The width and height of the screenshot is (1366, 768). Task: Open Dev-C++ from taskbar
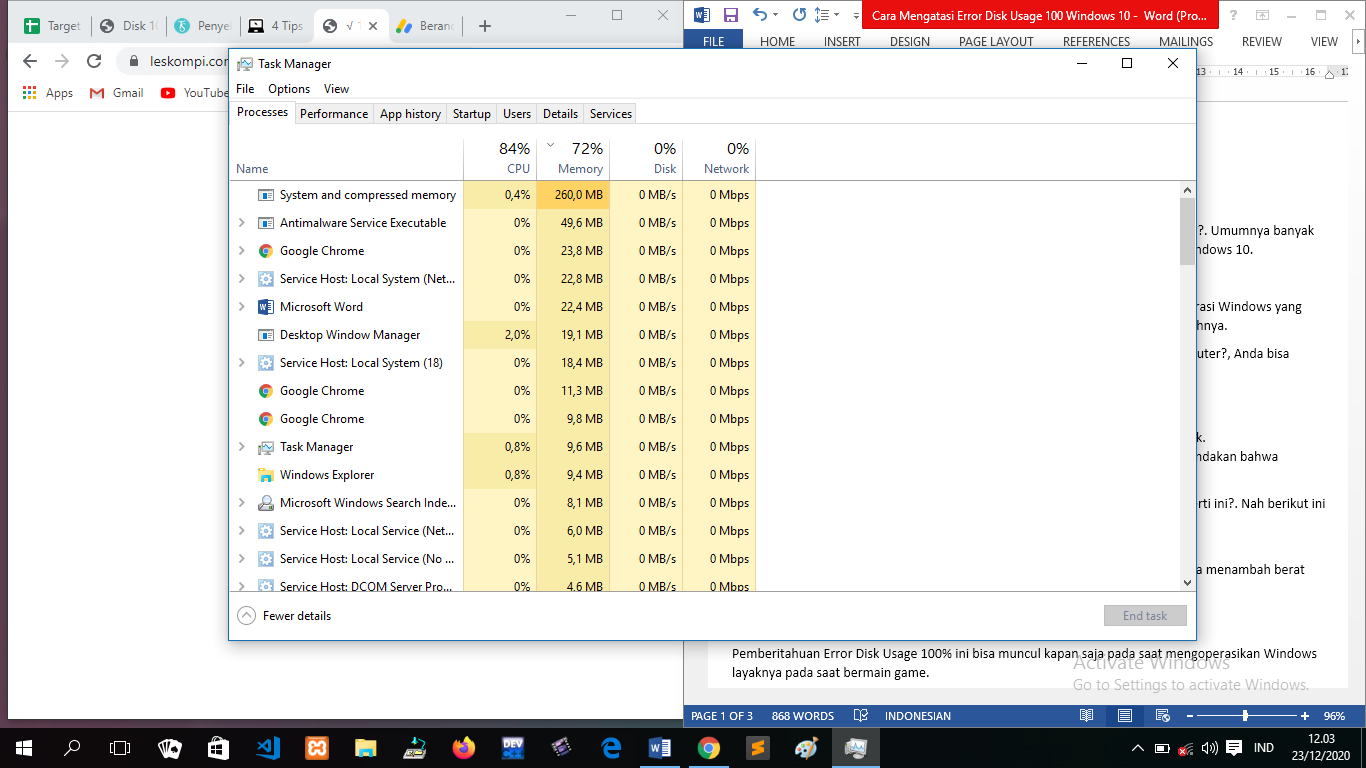point(512,747)
